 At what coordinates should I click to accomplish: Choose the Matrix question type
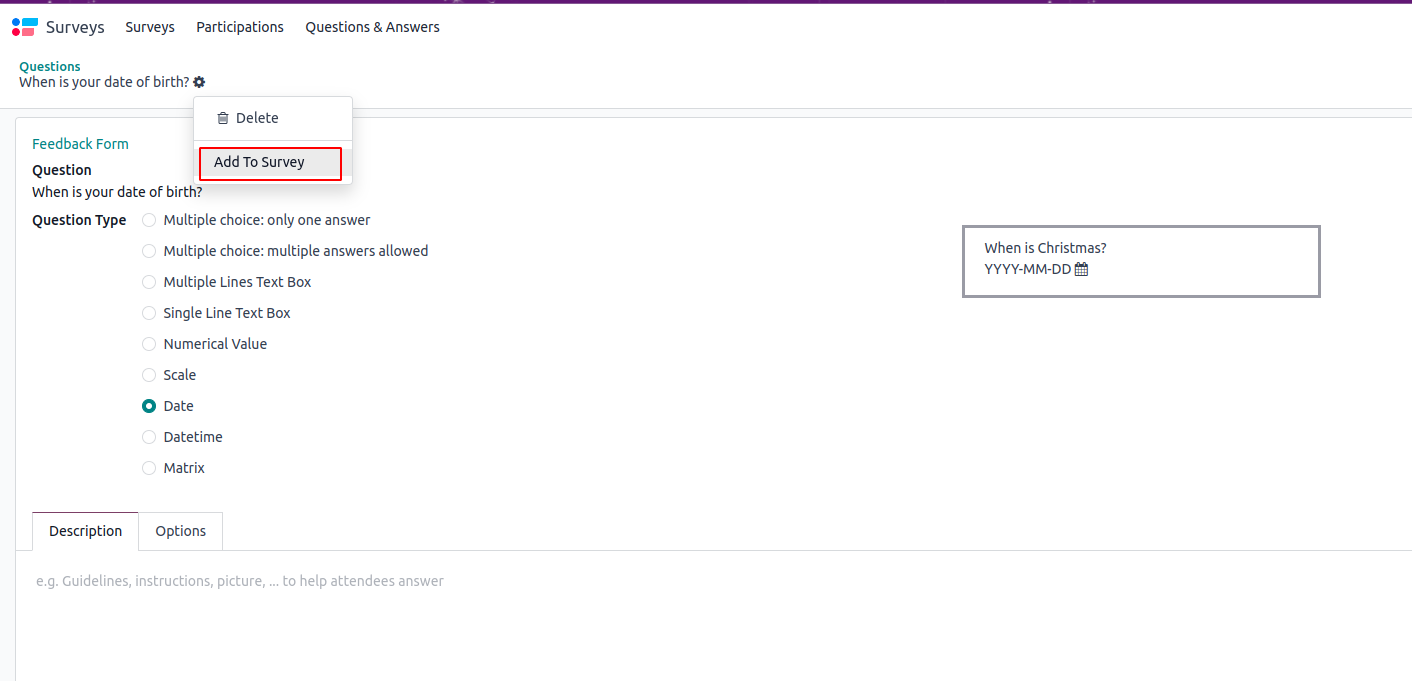coord(149,468)
